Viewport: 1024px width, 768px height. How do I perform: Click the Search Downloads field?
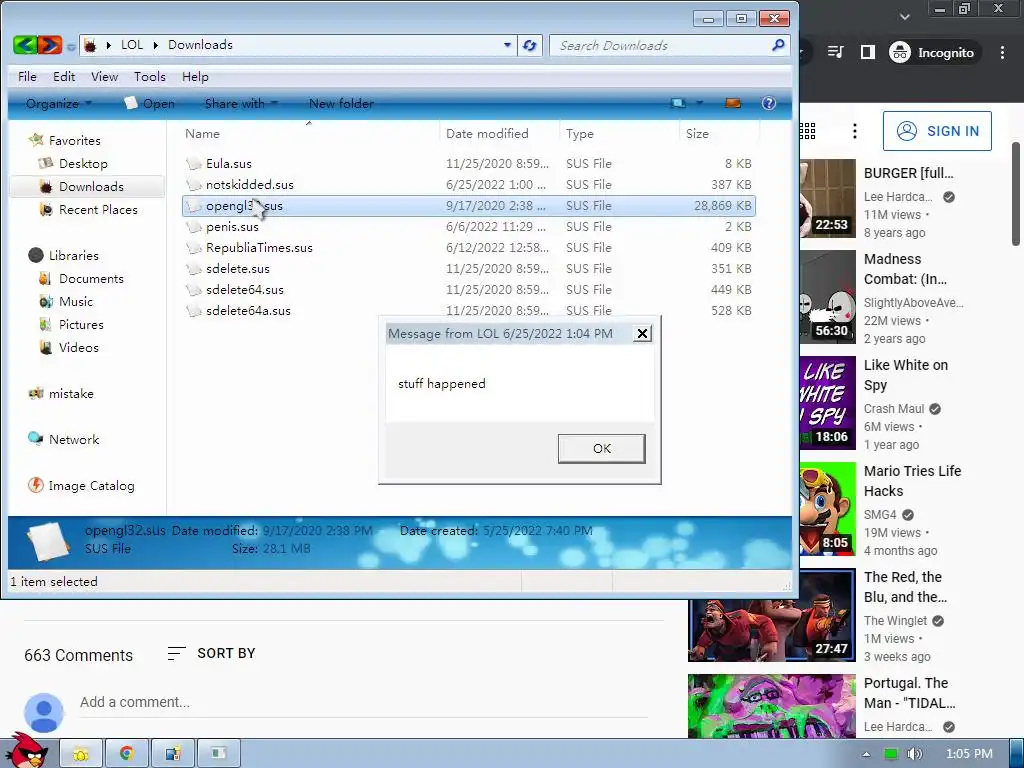[x=660, y=45]
